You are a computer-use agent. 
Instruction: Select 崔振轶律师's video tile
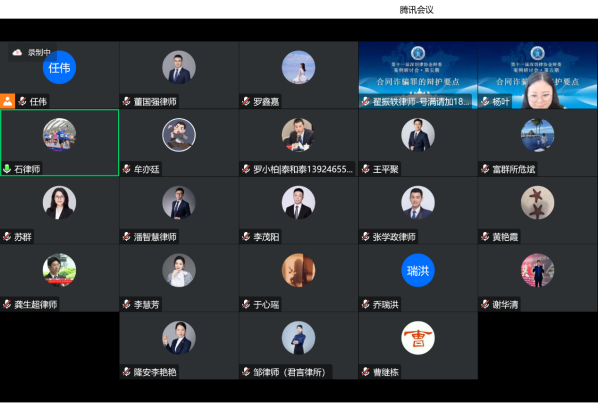click(x=418, y=75)
